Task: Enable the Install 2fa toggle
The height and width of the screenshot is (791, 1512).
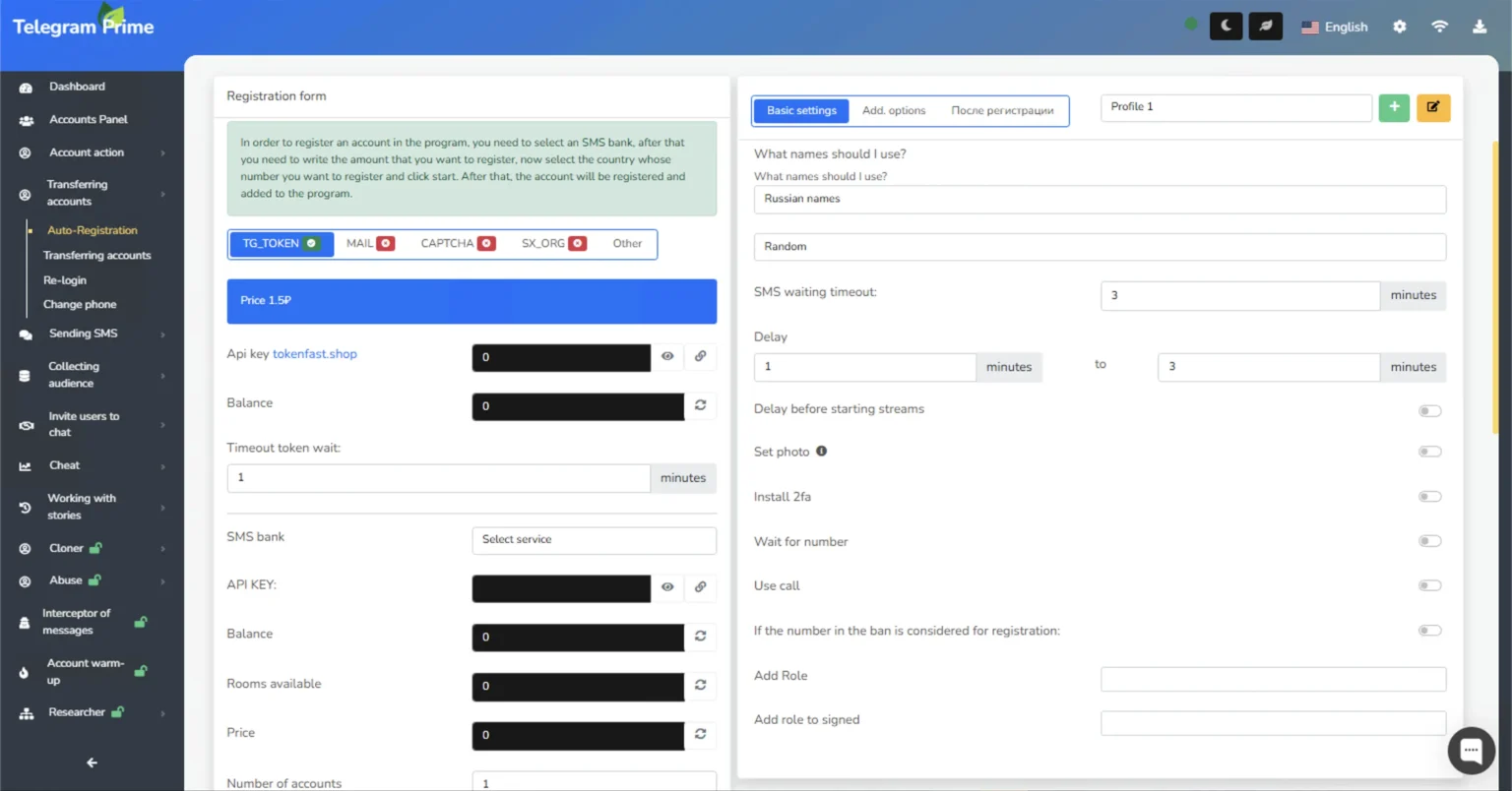Action: click(1429, 496)
